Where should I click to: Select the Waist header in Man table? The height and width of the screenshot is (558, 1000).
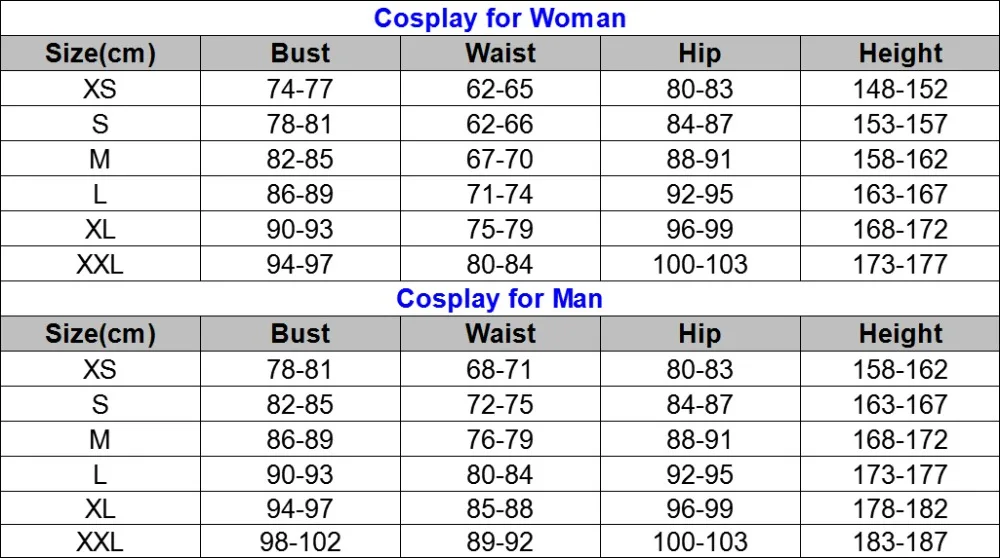pos(500,334)
